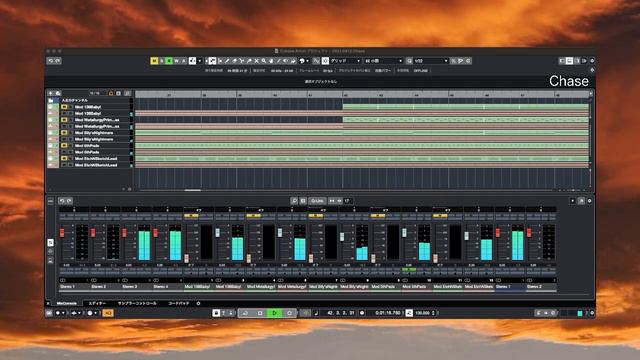Open channel search magnifier in MixConsole
Image resolution: width=640 pixels, height=360 pixels.
tap(294, 201)
